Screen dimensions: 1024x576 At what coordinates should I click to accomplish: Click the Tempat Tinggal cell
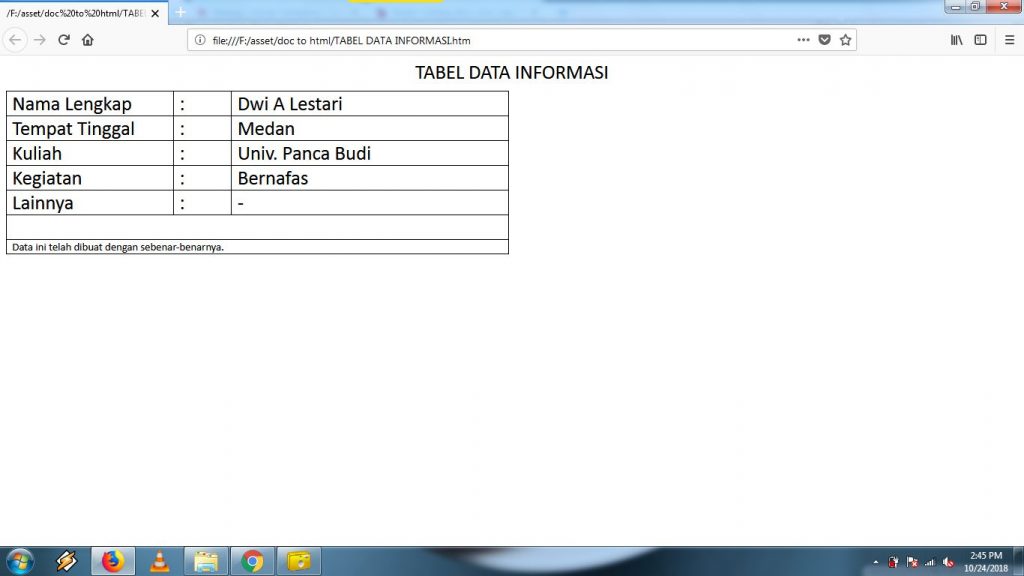[x=89, y=129]
